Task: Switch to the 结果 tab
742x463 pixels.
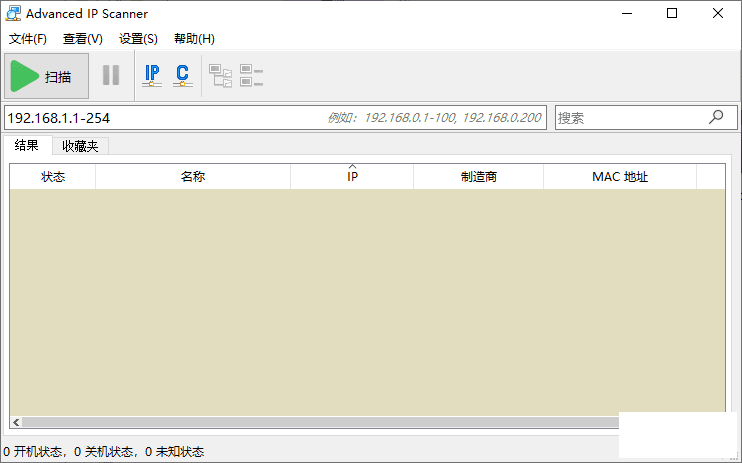Action: pyautogui.click(x=27, y=145)
